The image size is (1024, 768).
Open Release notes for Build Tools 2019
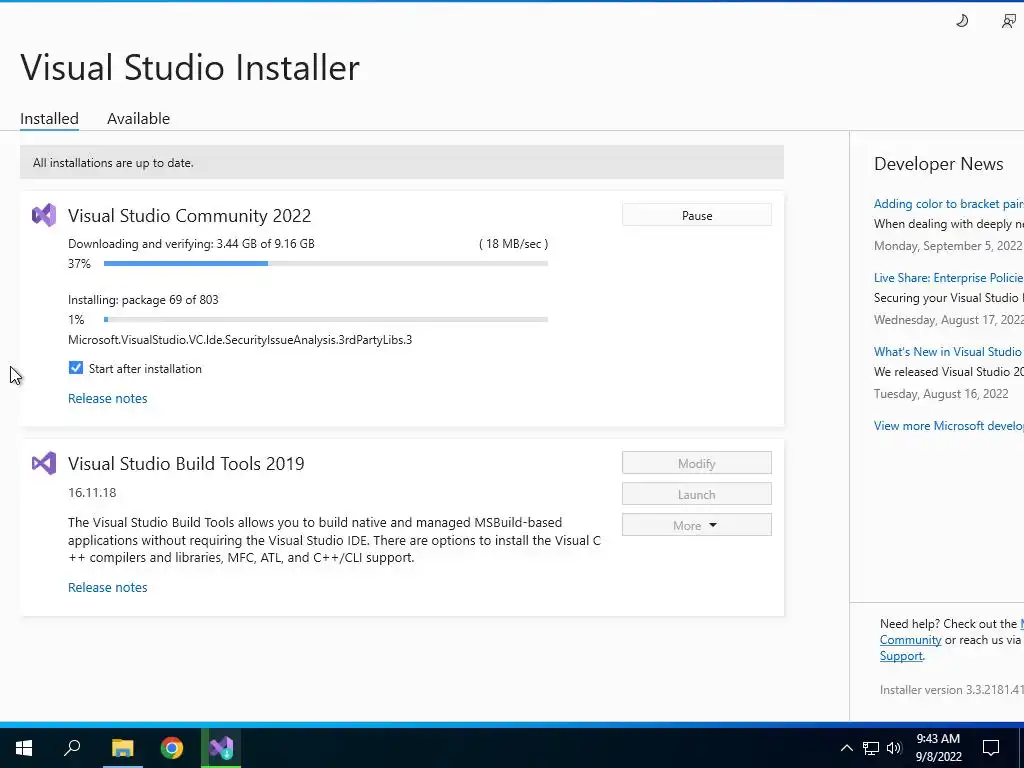(x=108, y=587)
